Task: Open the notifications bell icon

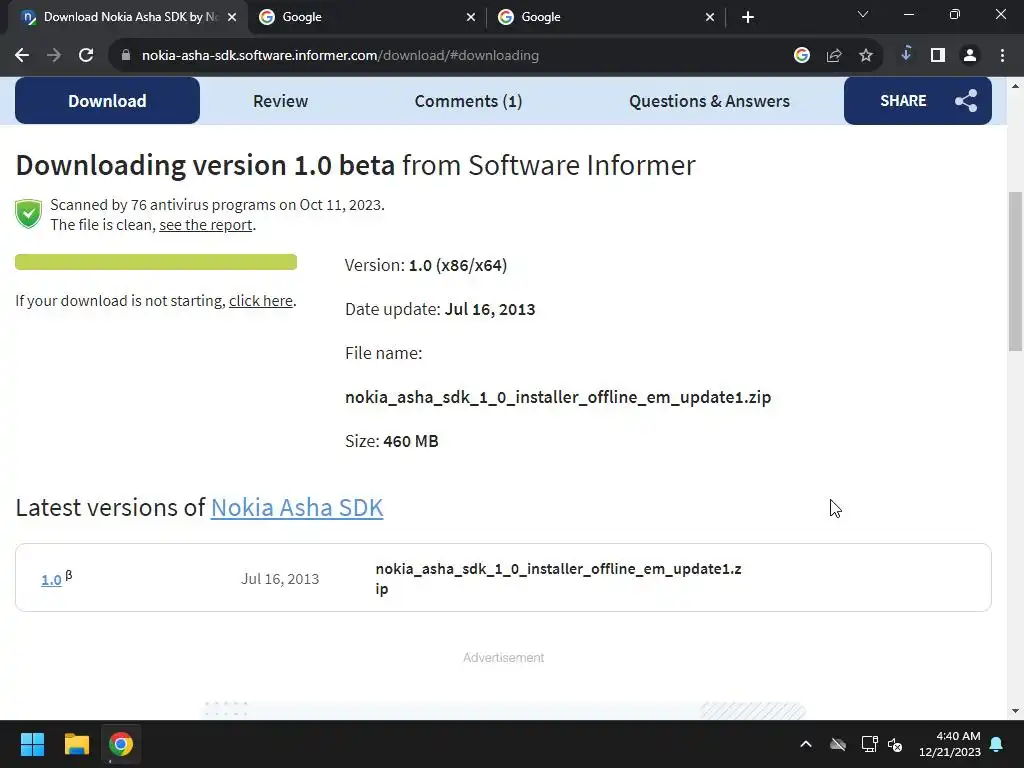Action: pyautogui.click(x=997, y=744)
